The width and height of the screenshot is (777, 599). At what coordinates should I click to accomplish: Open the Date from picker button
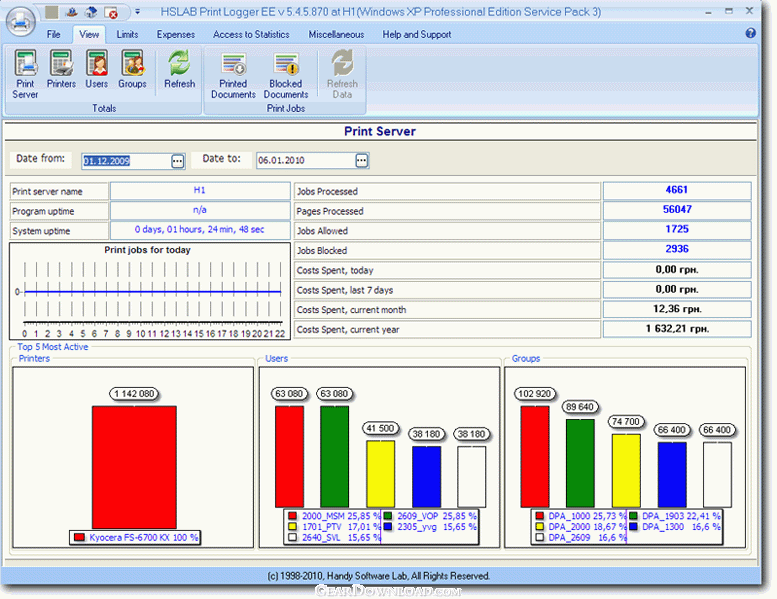(178, 160)
